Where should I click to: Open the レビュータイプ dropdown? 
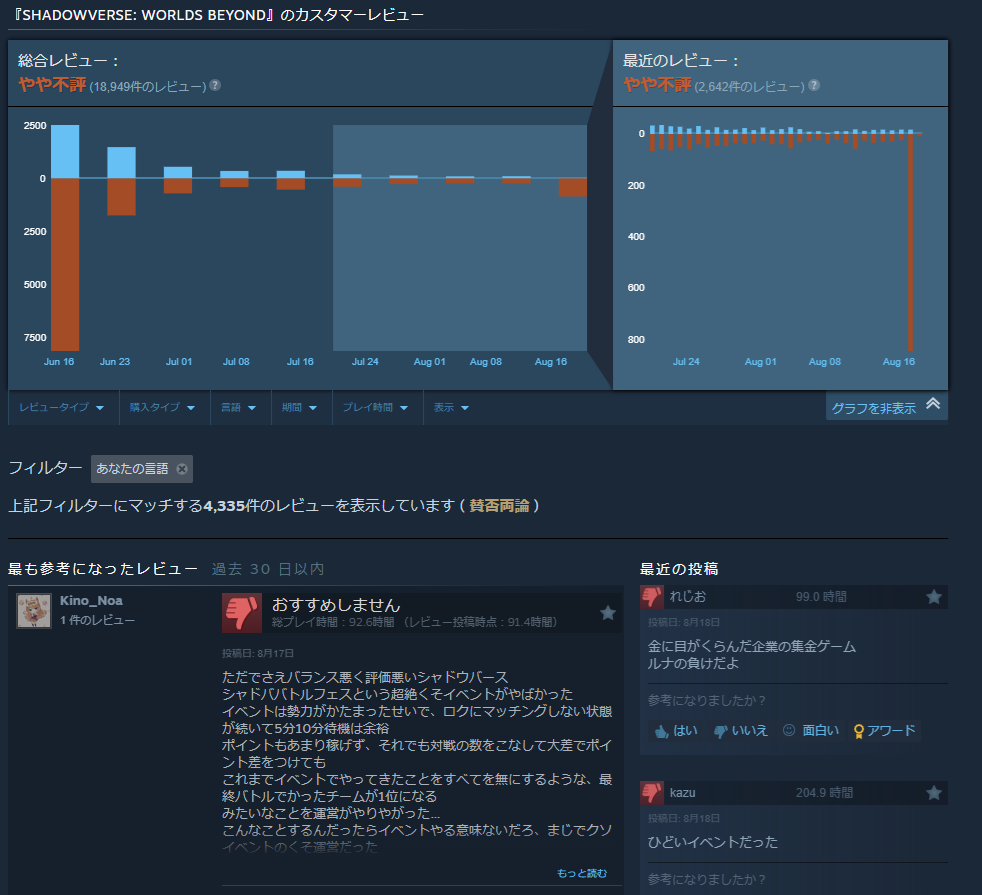click(x=62, y=408)
